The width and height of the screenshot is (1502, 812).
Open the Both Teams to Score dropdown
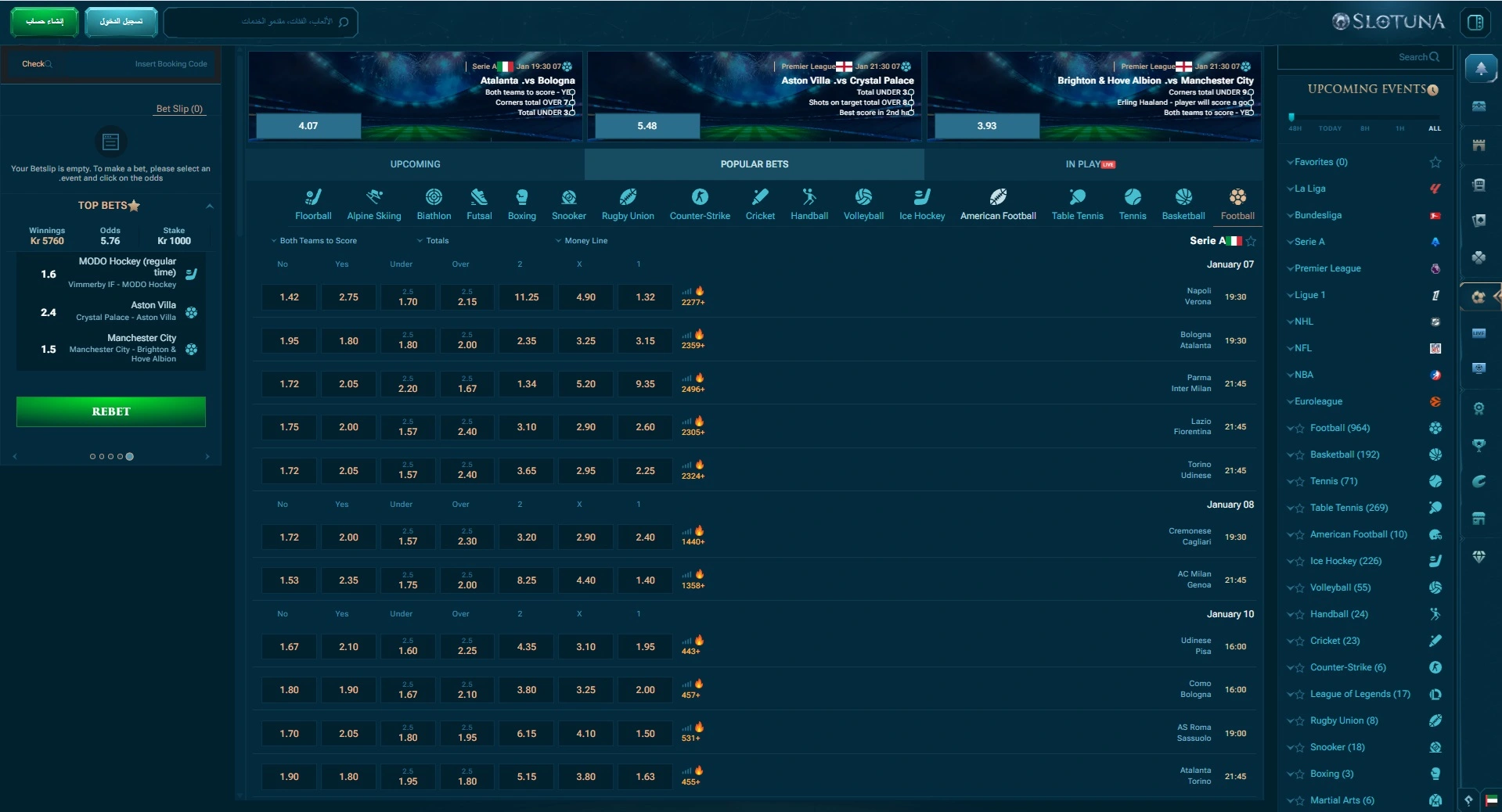314,241
